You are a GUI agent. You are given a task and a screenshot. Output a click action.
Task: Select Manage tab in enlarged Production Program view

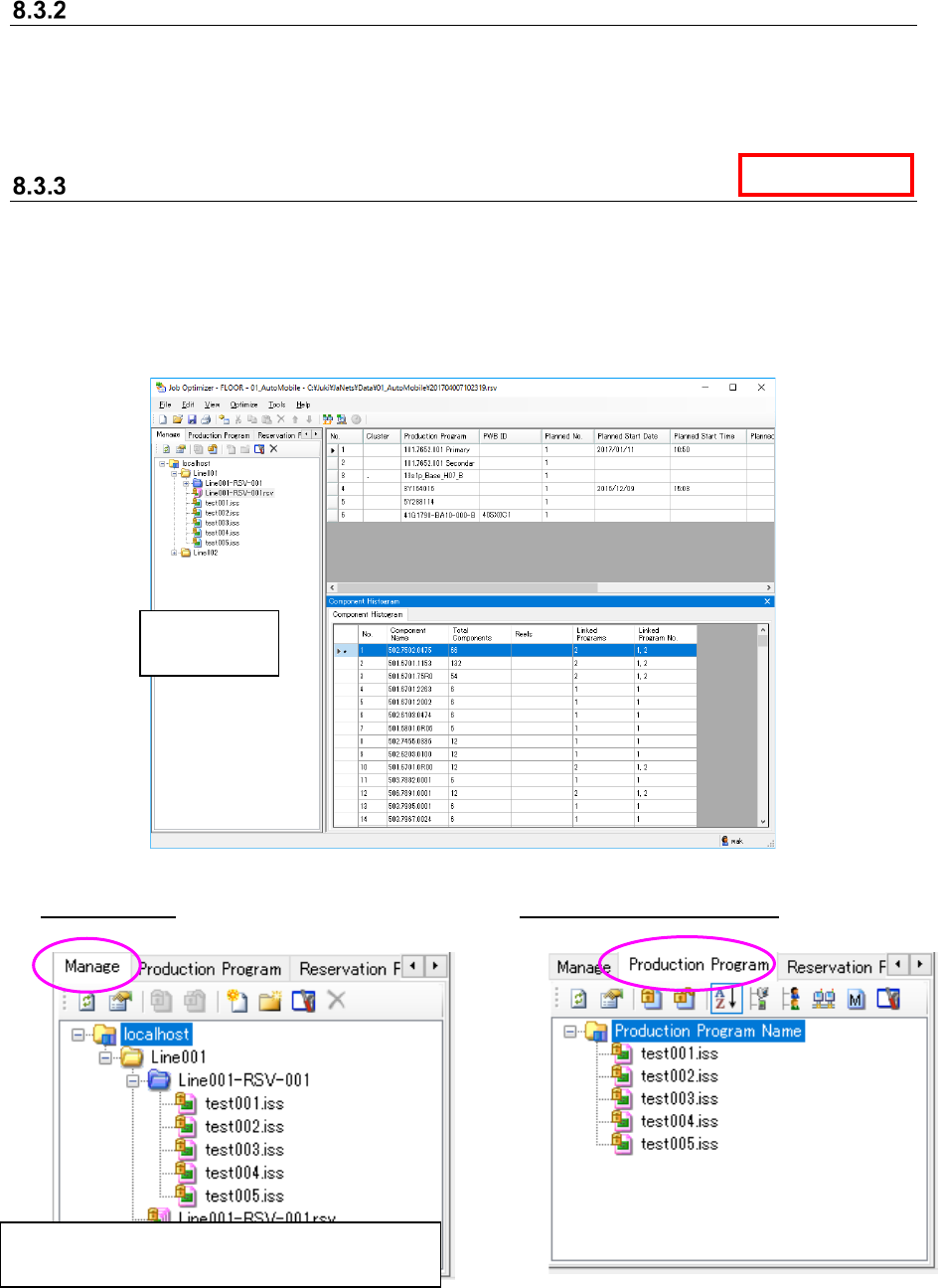pos(583,966)
